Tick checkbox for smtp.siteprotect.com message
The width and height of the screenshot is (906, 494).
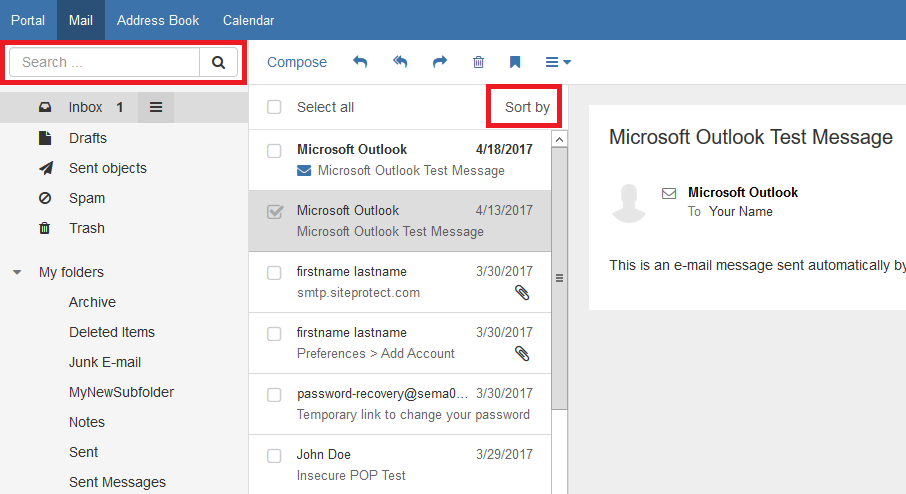click(274, 273)
